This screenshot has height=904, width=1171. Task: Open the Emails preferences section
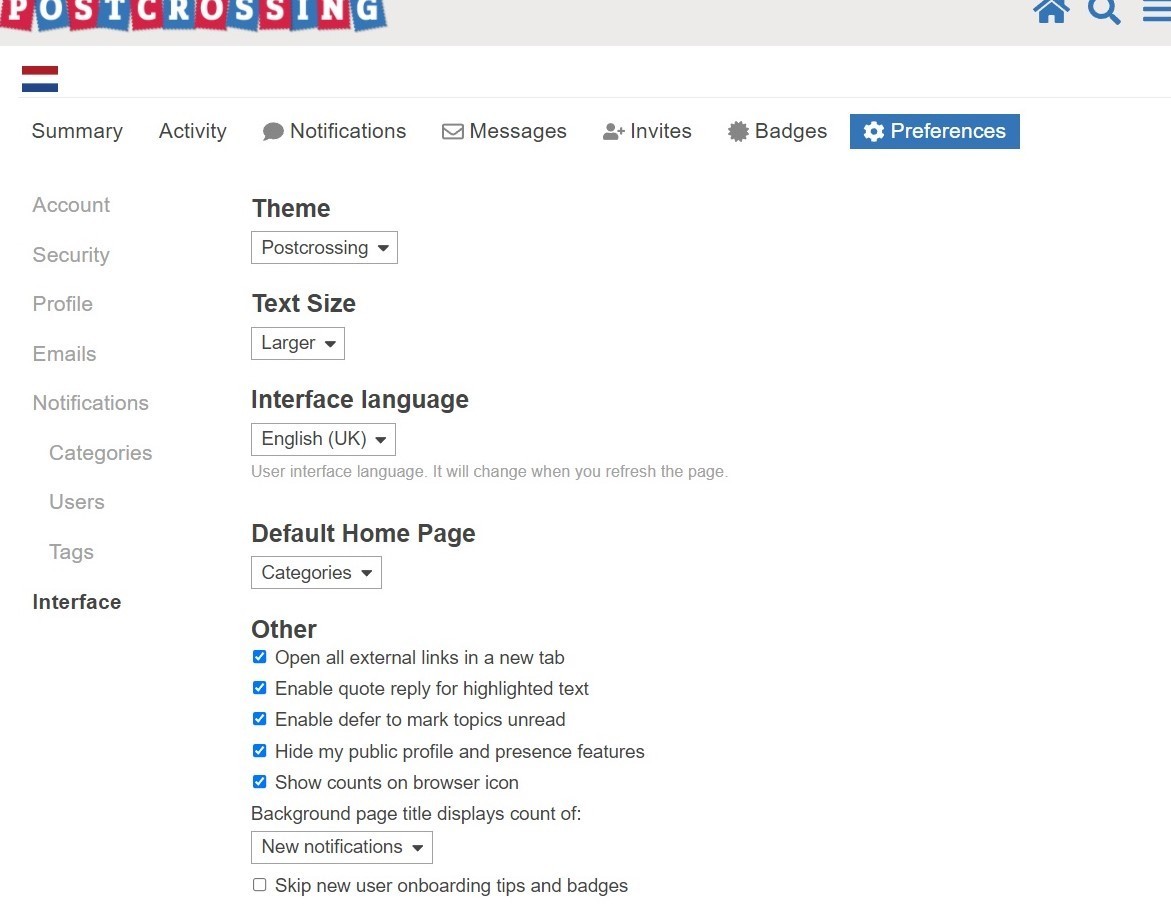point(64,354)
